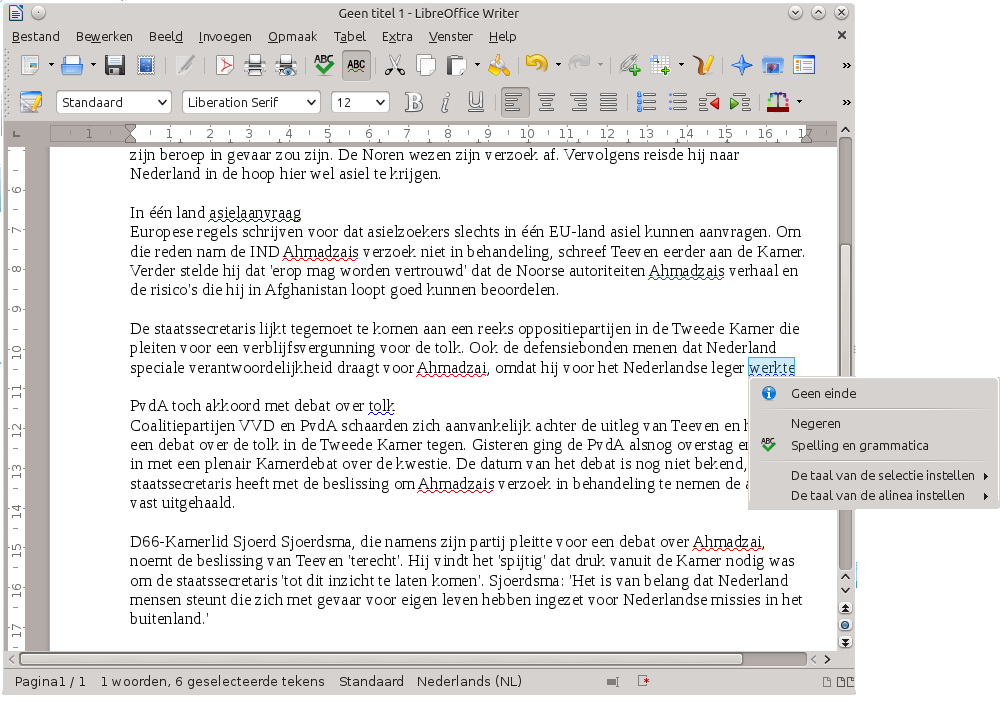Open the Gallery icon
Screen dimensions: 1004x703
tap(773, 65)
